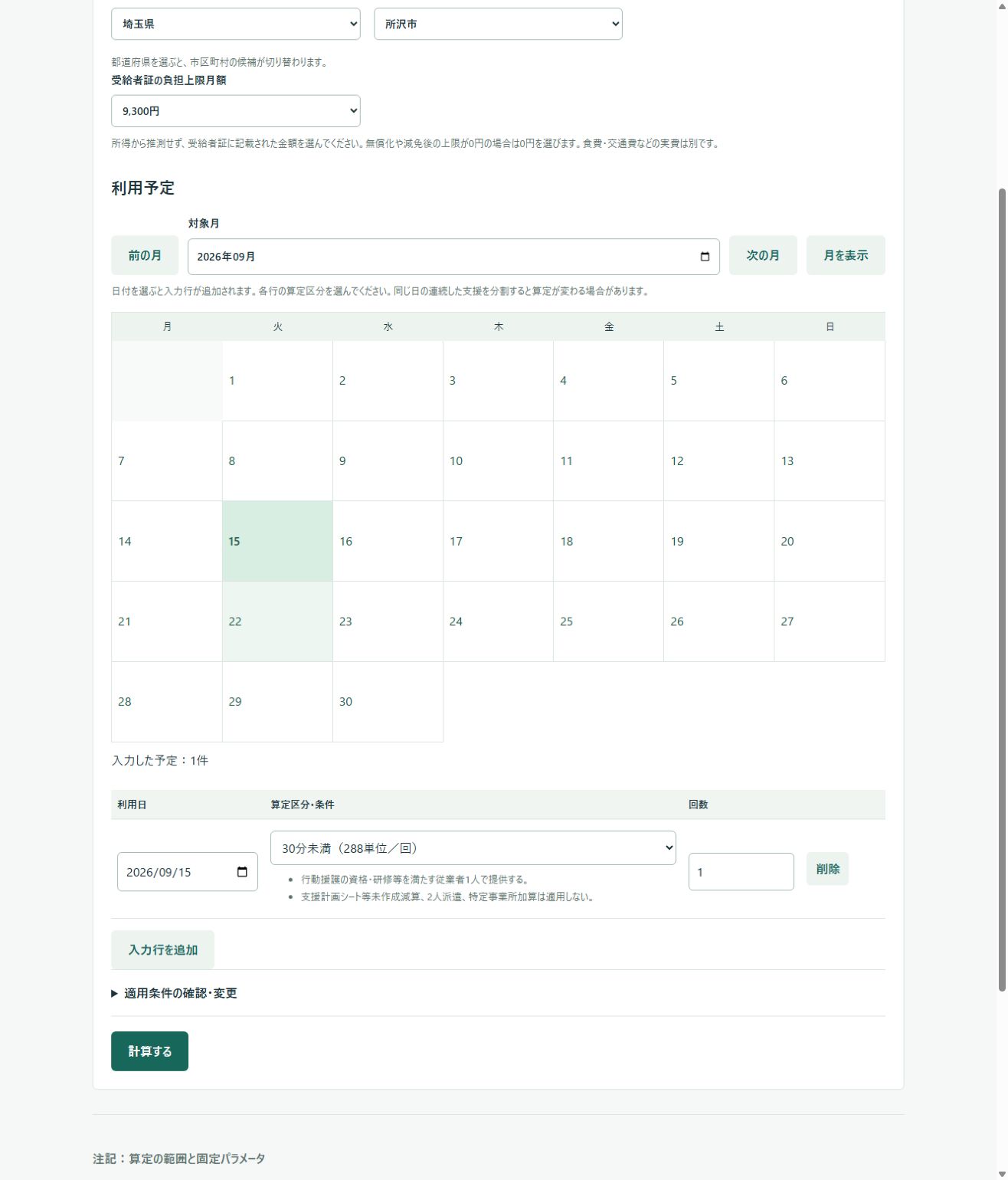The image size is (1008, 1180).
Task: Select day 24 on the calendar
Action: (498, 621)
